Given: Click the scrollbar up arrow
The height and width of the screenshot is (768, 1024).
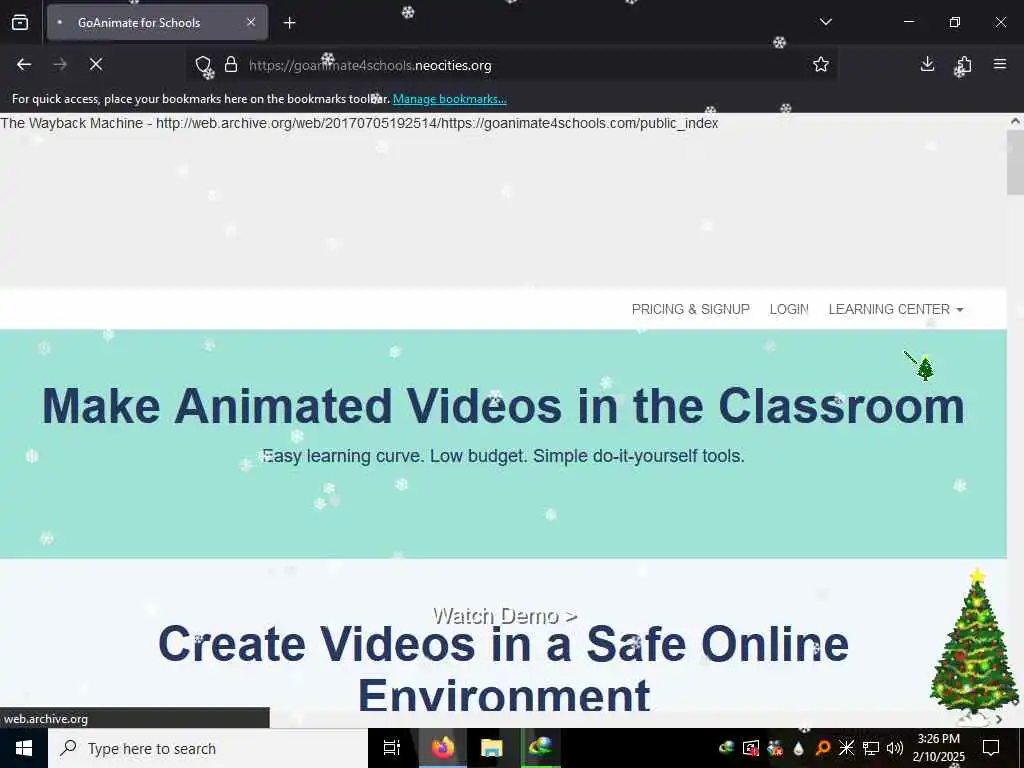Looking at the screenshot, I should pos(1015,121).
